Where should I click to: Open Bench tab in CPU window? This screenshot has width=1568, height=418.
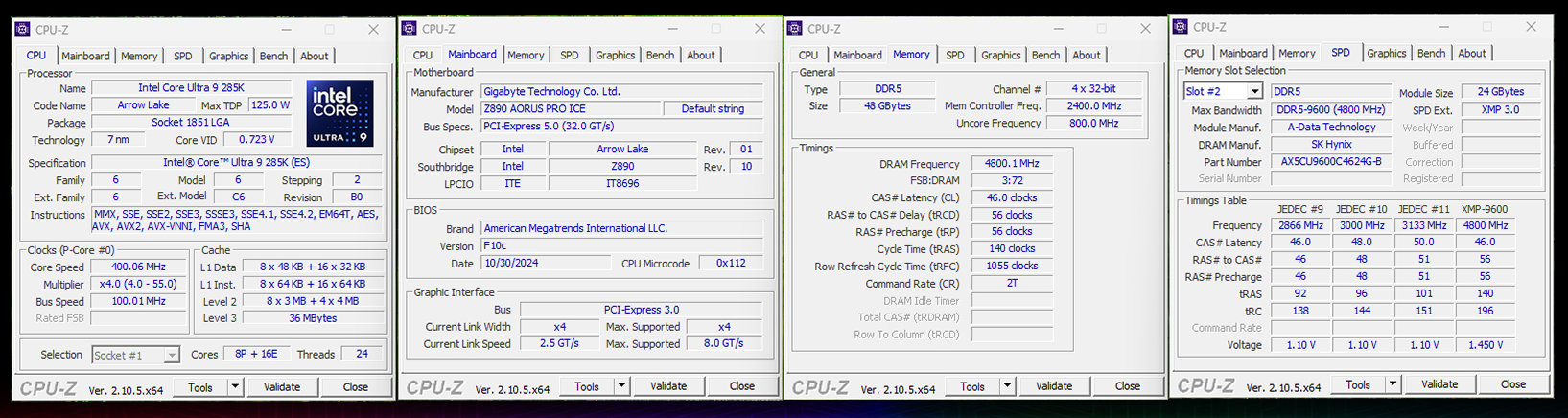pyautogui.click(x=273, y=56)
